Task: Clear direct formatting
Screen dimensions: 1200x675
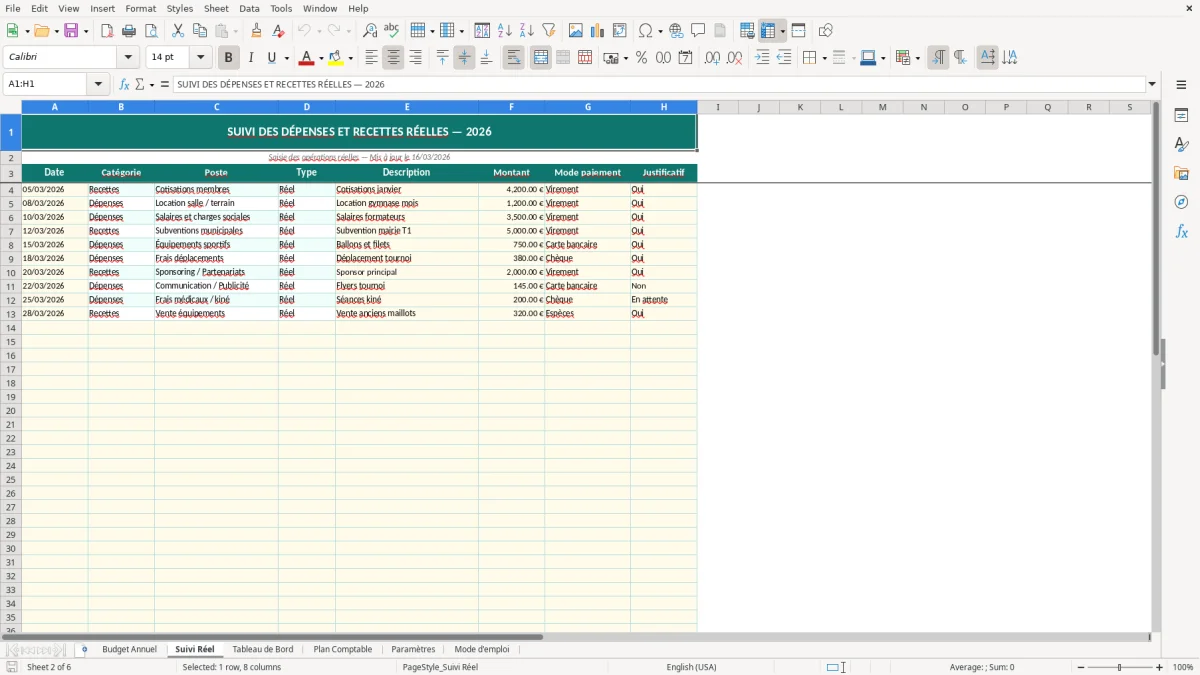Action: (x=278, y=31)
